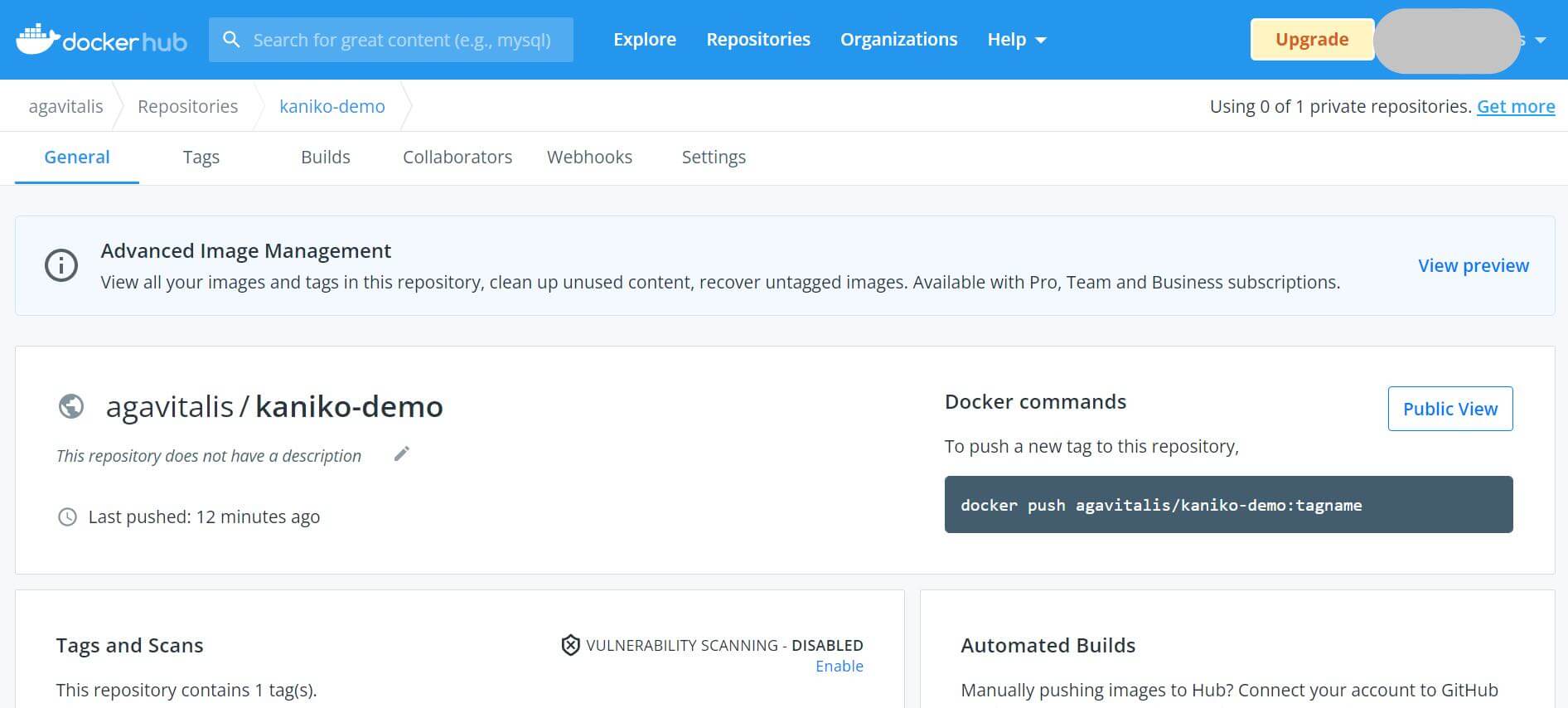Click the Docker Hub whale logo
This screenshot has width=1568, height=708.
101,40
